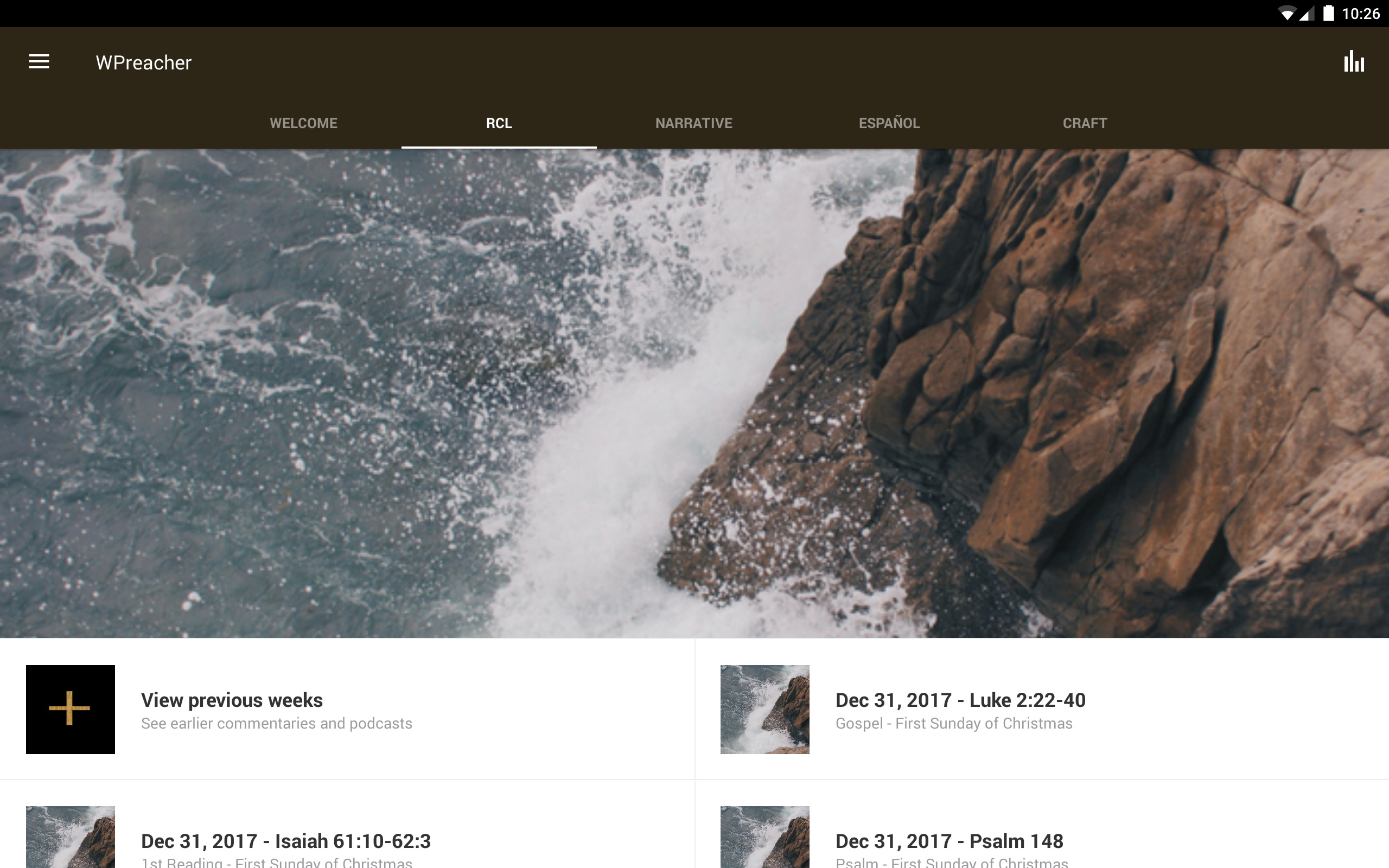The height and width of the screenshot is (868, 1389).
Task: Tap the battery icon in status bar
Action: pyautogui.click(x=1328, y=13)
